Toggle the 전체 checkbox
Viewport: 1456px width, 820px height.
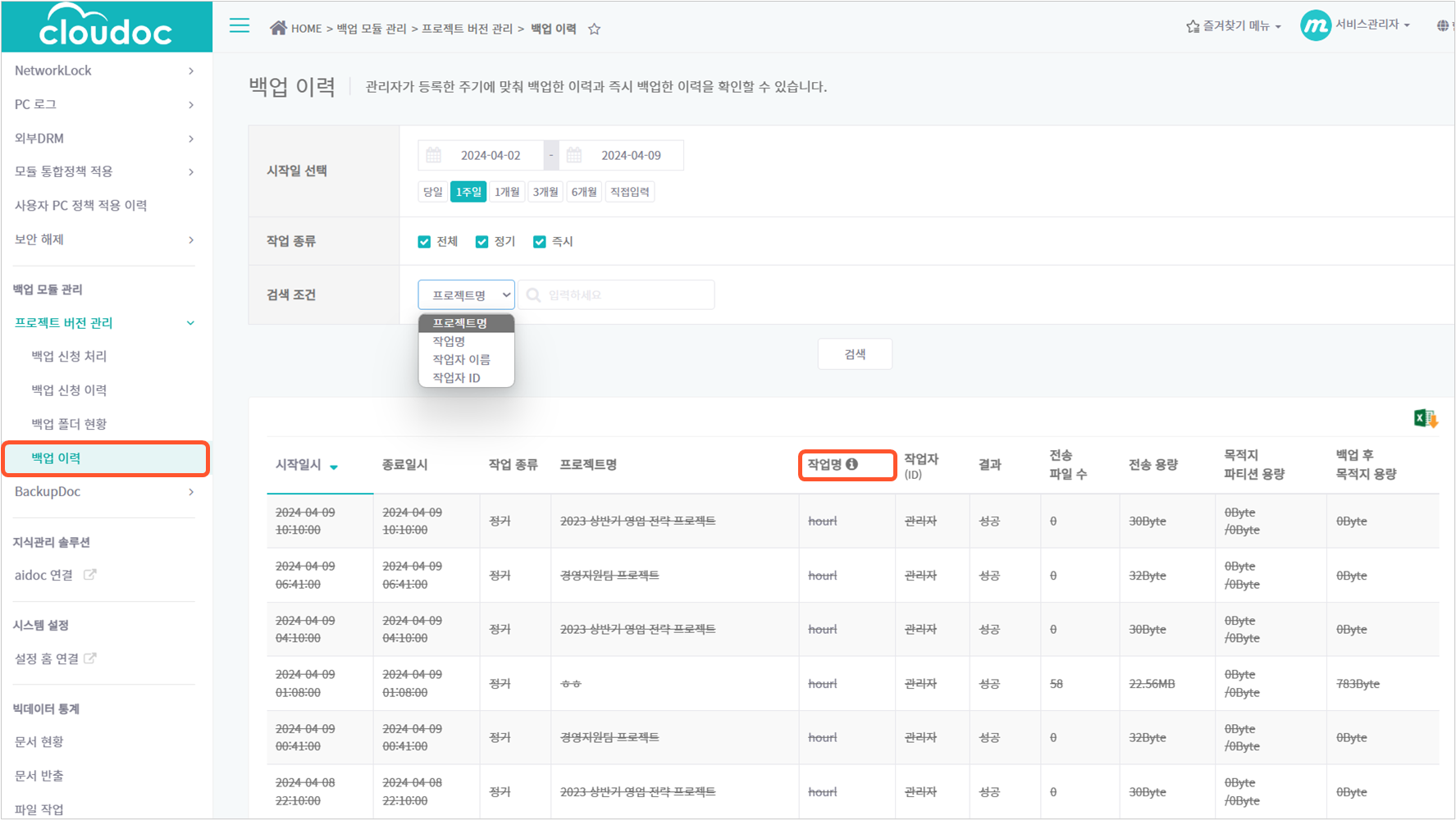(424, 242)
